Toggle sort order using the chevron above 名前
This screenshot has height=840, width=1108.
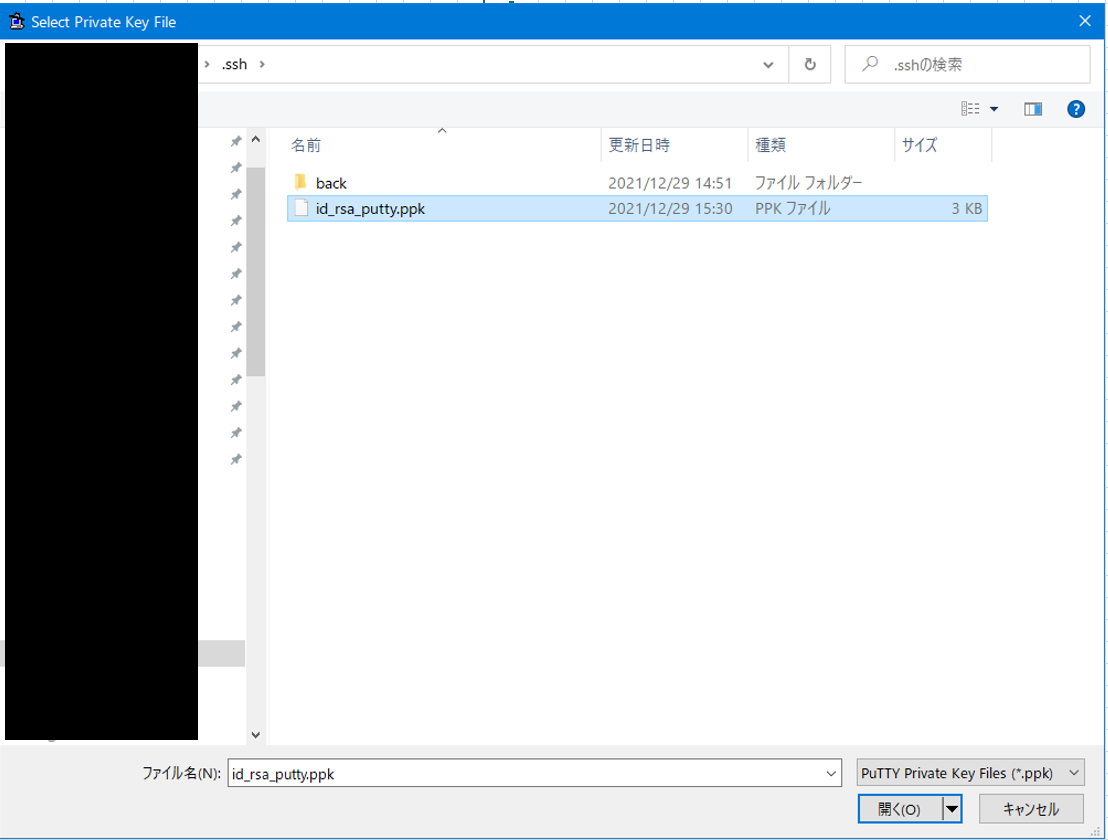pos(441,129)
